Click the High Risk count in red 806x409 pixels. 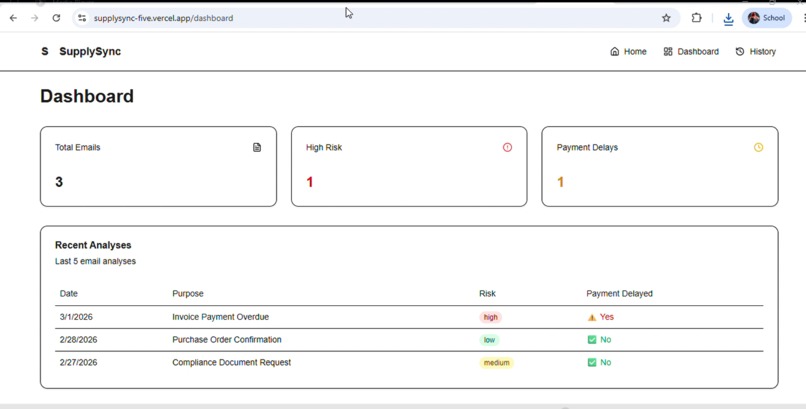pos(309,182)
